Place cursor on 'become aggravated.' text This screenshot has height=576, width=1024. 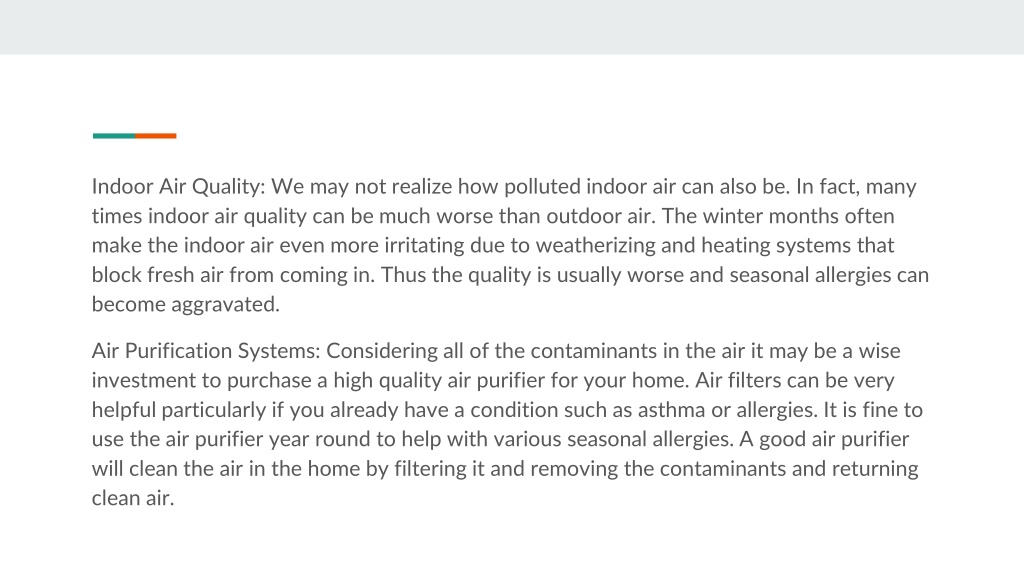tap(185, 304)
